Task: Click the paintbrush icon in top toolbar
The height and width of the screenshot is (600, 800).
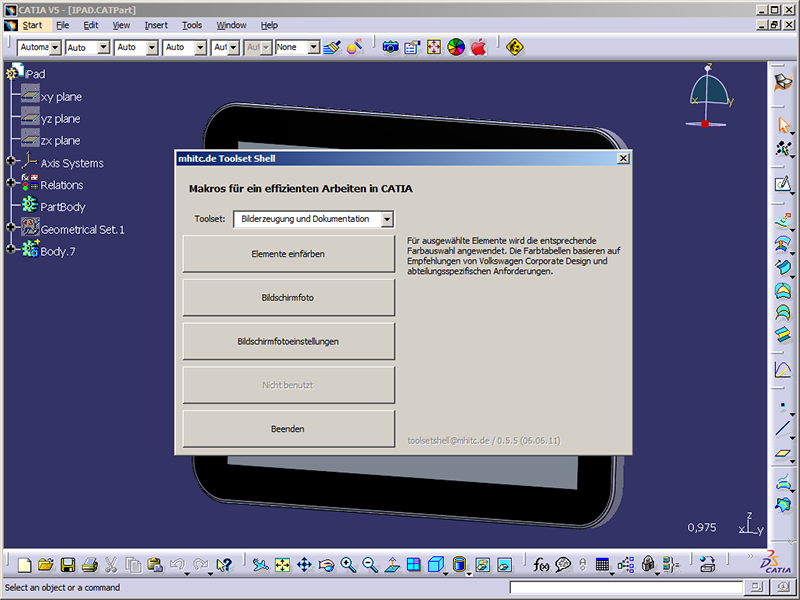Action: [332, 47]
